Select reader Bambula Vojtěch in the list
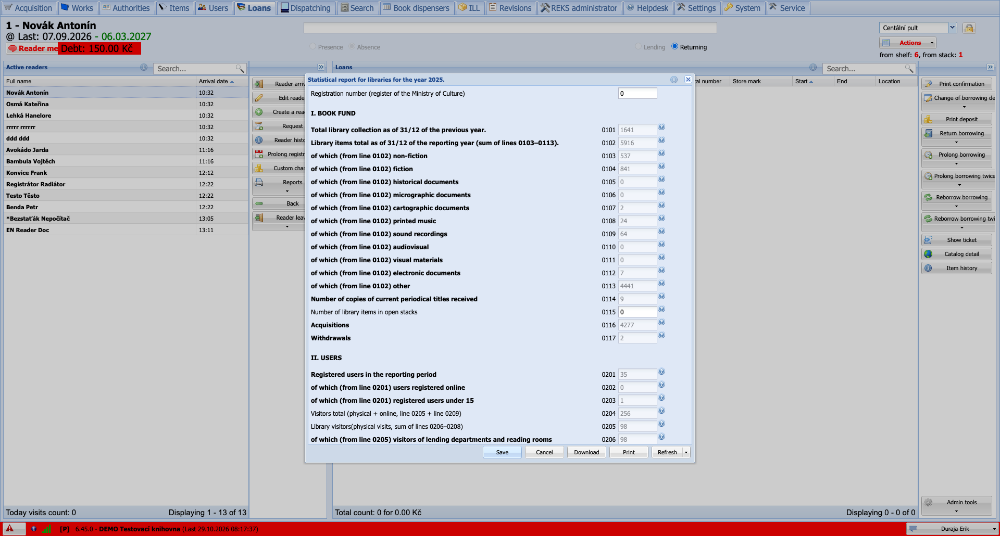The height and width of the screenshot is (536, 1000). (125, 161)
